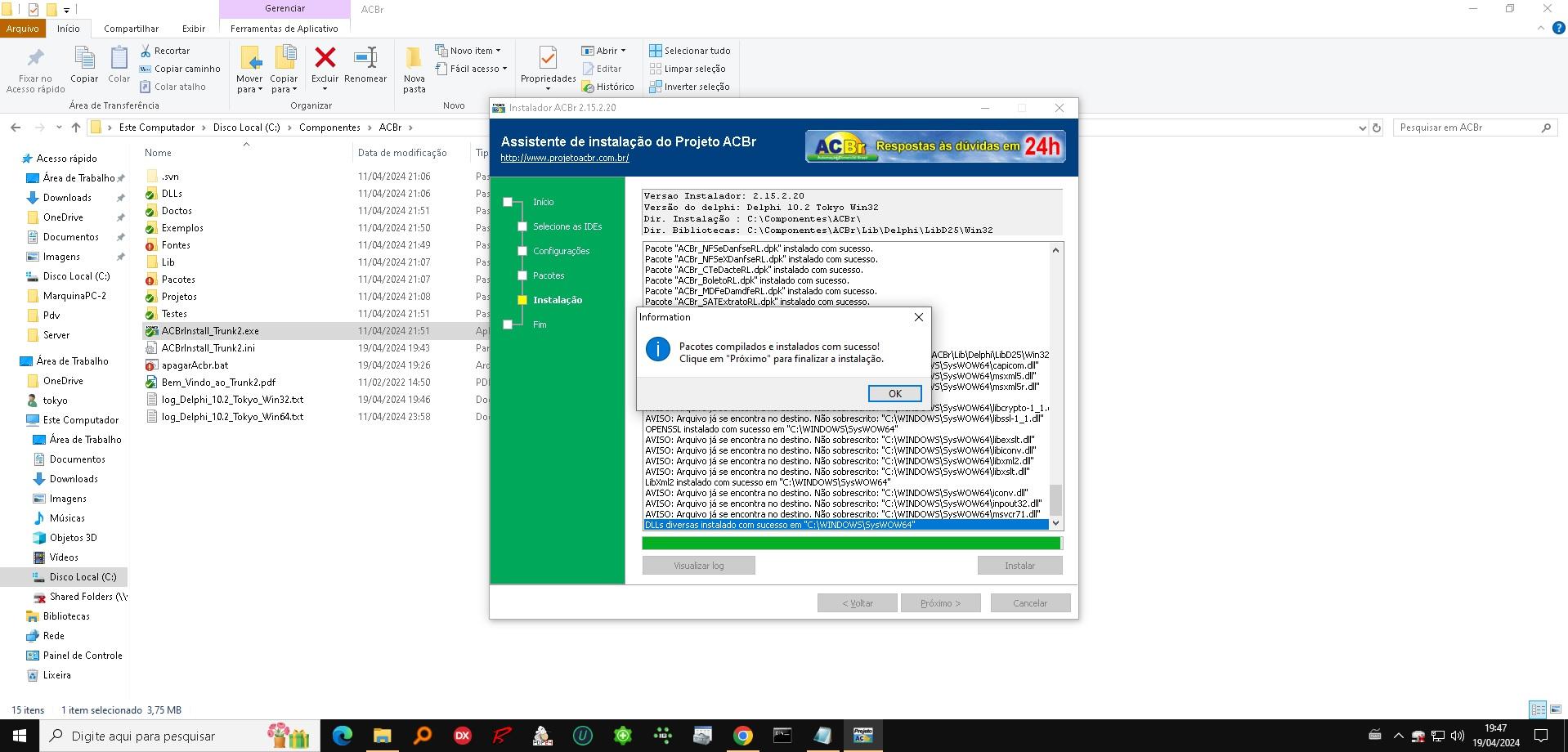1568x752 pixels.
Task: Open the projetoacbr.com.br link
Action: (564, 158)
